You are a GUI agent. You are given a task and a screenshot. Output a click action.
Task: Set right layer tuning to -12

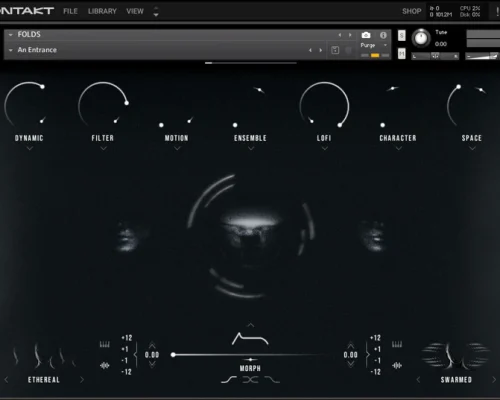coord(375,372)
